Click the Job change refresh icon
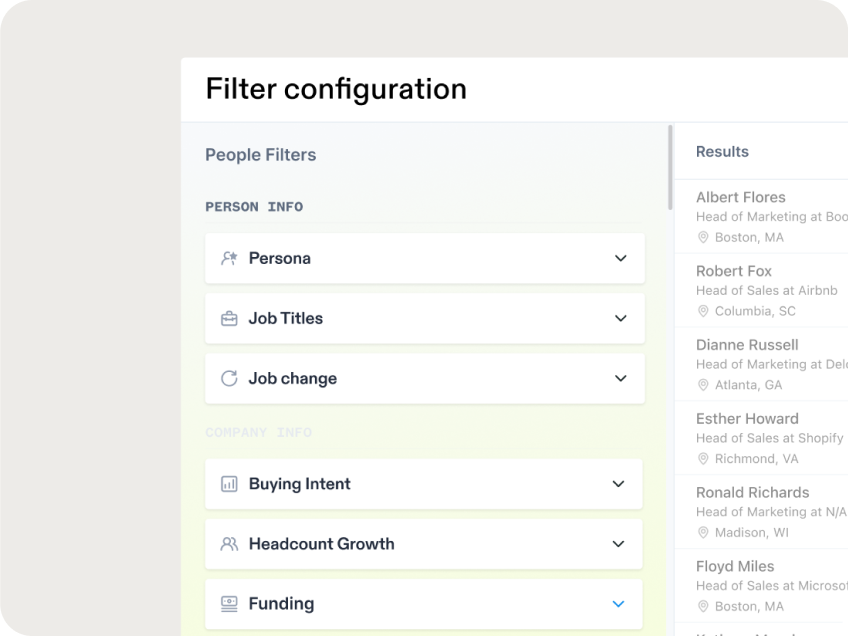Viewport: 848px width, 636px height. point(229,378)
